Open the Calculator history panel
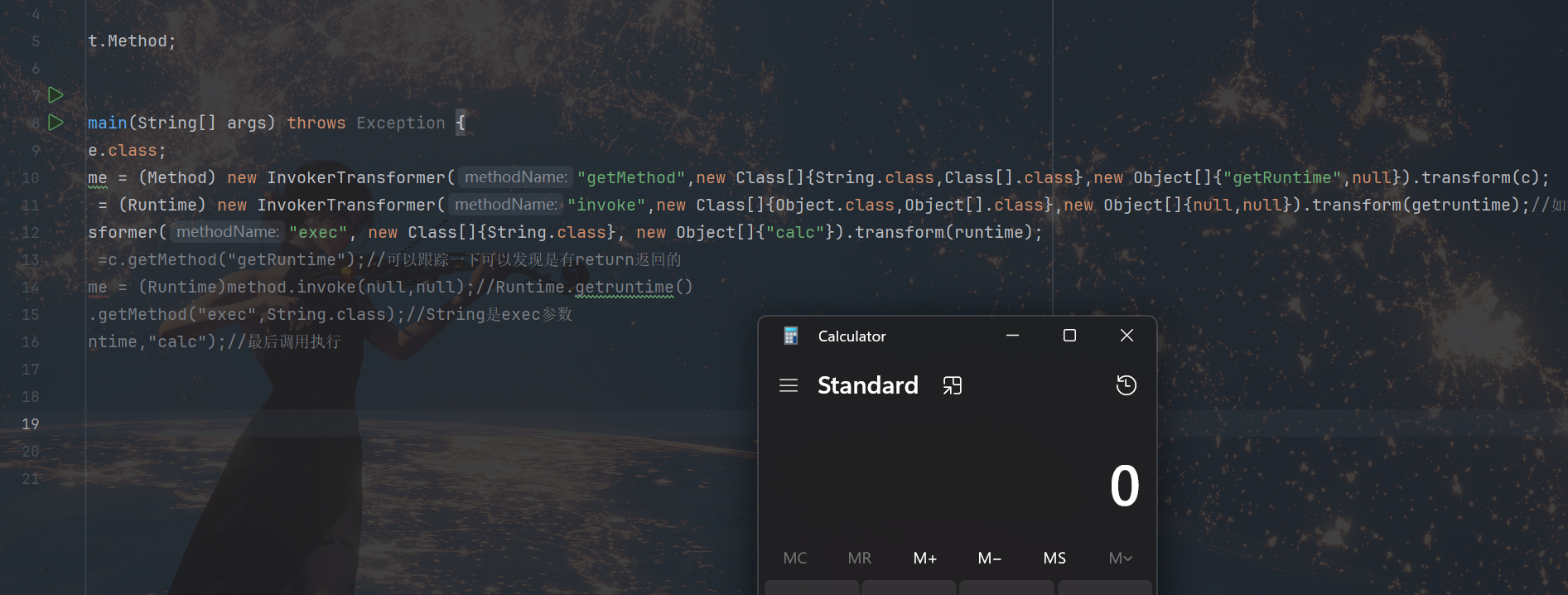The image size is (1568, 595). 1126,385
